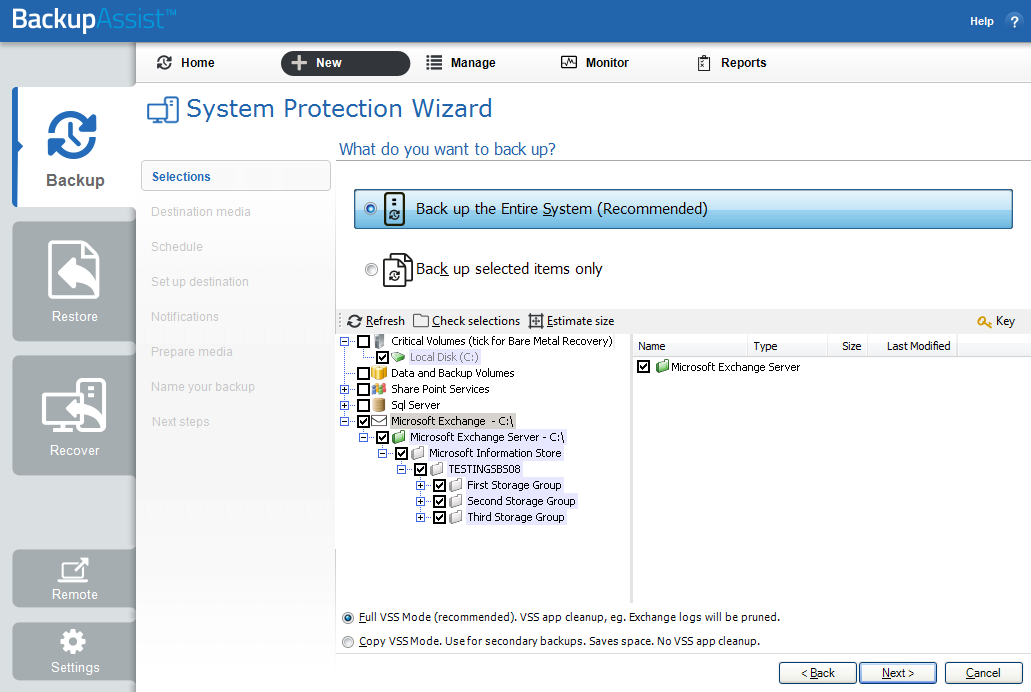Select the Selections wizard step
The height and width of the screenshot is (692, 1031).
235,176
